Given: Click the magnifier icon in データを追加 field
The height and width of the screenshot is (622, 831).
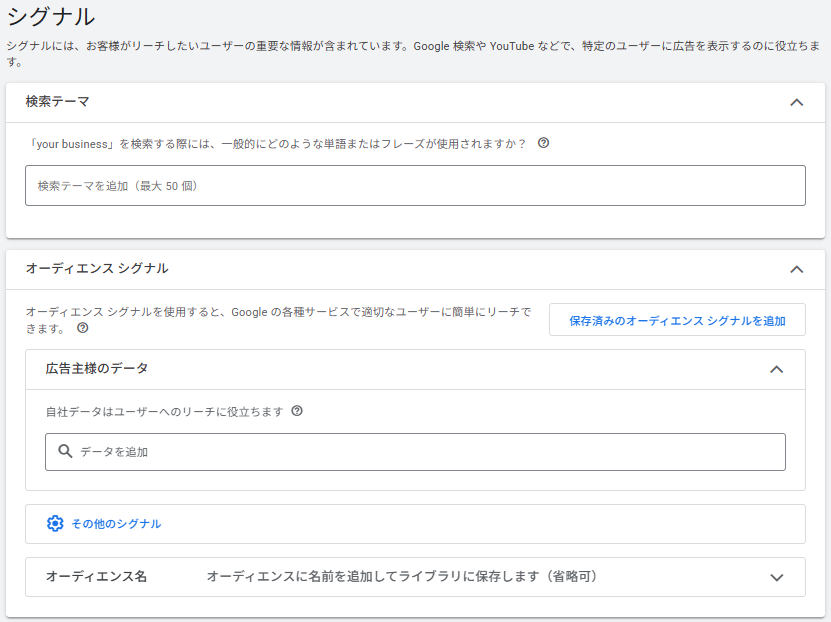Looking at the screenshot, I should [x=65, y=451].
